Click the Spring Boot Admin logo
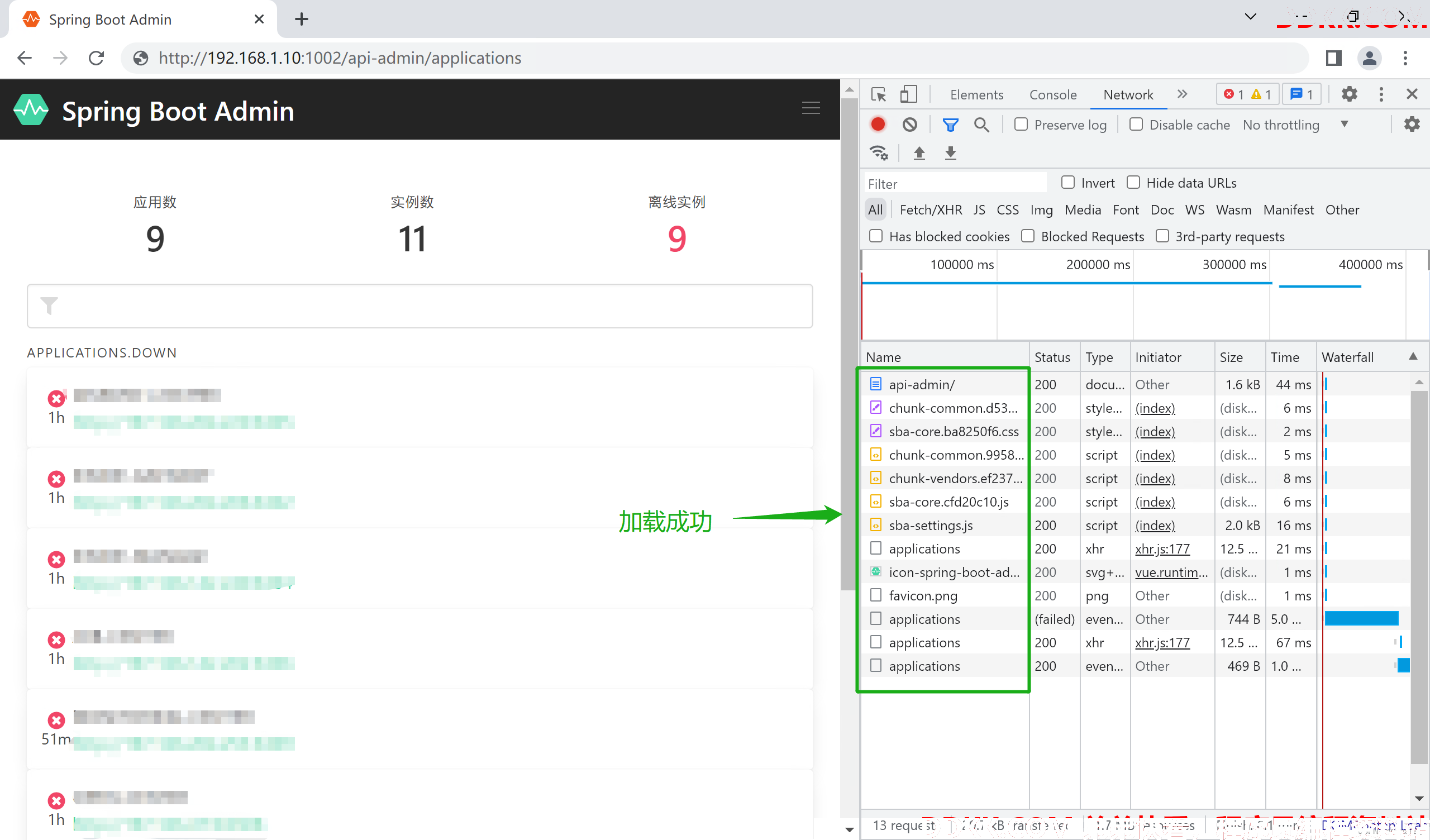The image size is (1430, 840). (x=31, y=109)
